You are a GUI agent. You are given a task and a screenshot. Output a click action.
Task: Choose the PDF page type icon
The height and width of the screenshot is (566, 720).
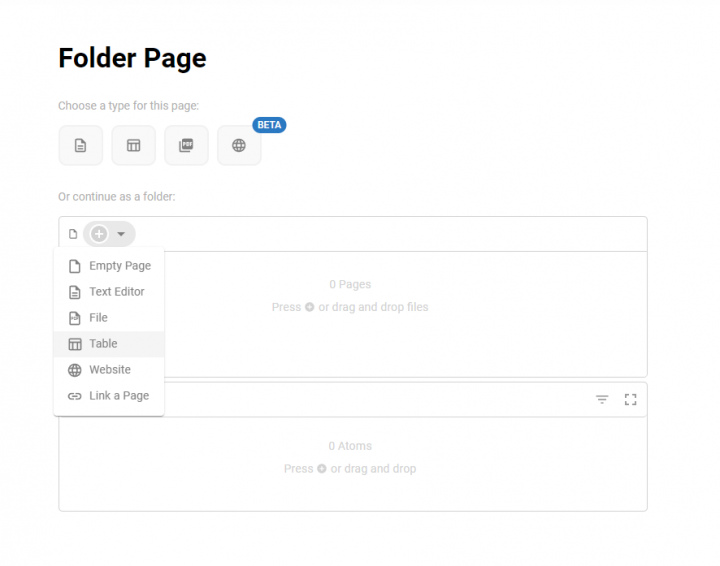[186, 145]
